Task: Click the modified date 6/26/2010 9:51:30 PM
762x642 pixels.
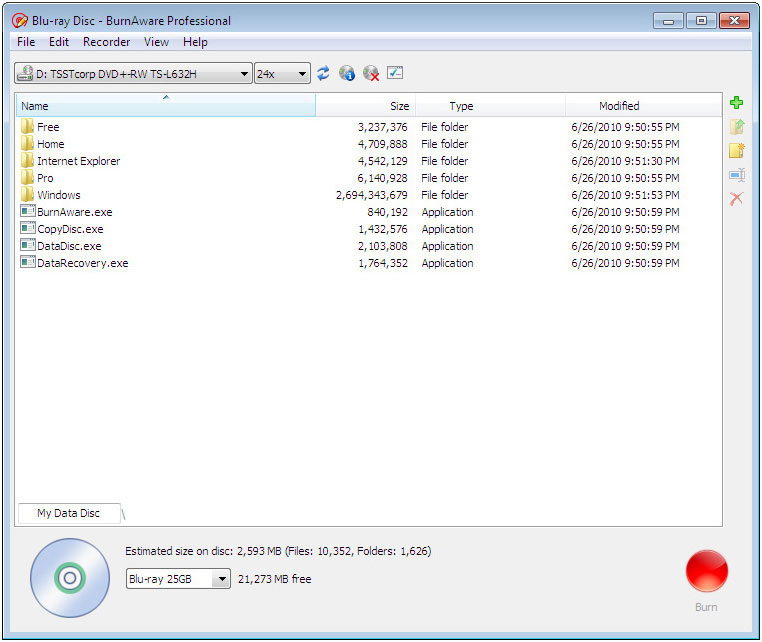Action: coord(625,161)
